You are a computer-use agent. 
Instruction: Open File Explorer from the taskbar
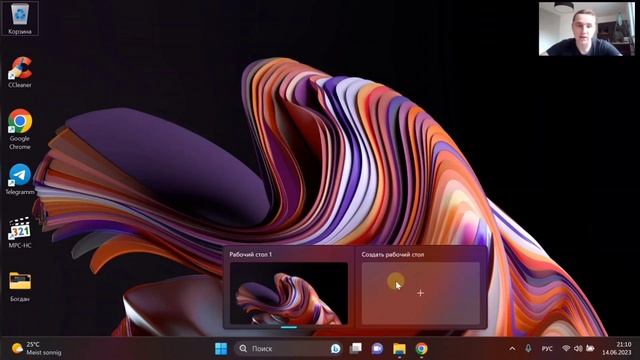tap(399, 349)
